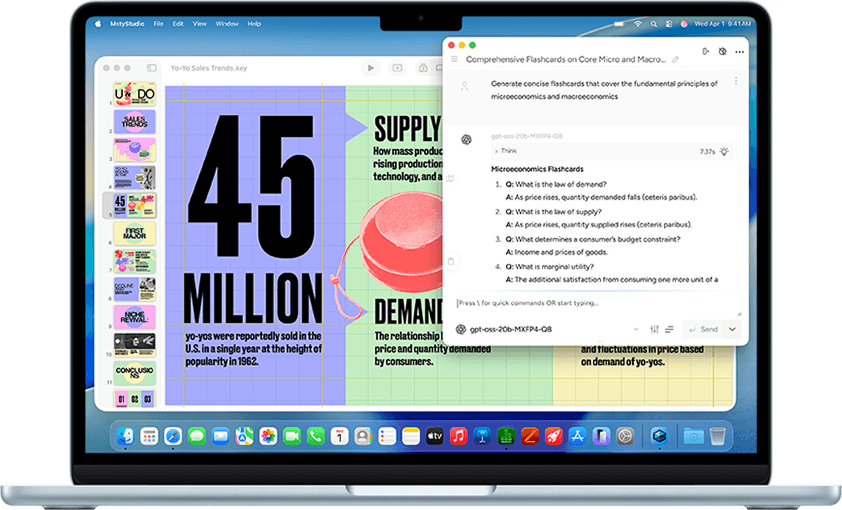Open App Store from the Dock
This screenshot has width=842, height=510.
pos(577,436)
